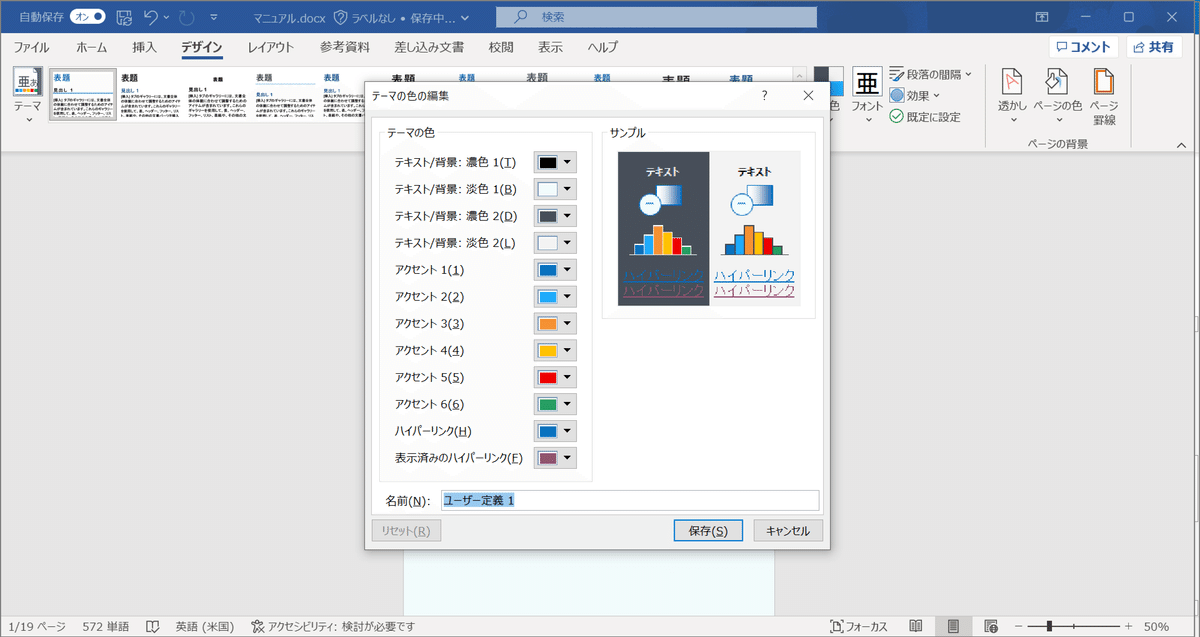Open color dropdown for テキスト/背景: 濃色 1

[555, 162]
